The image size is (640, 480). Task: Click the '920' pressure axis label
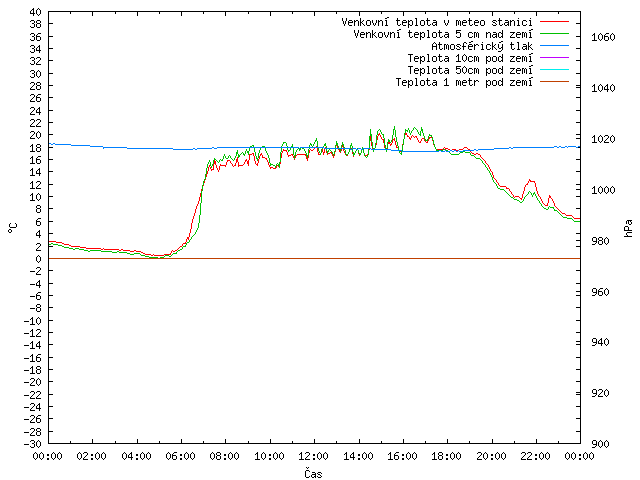pos(600,393)
